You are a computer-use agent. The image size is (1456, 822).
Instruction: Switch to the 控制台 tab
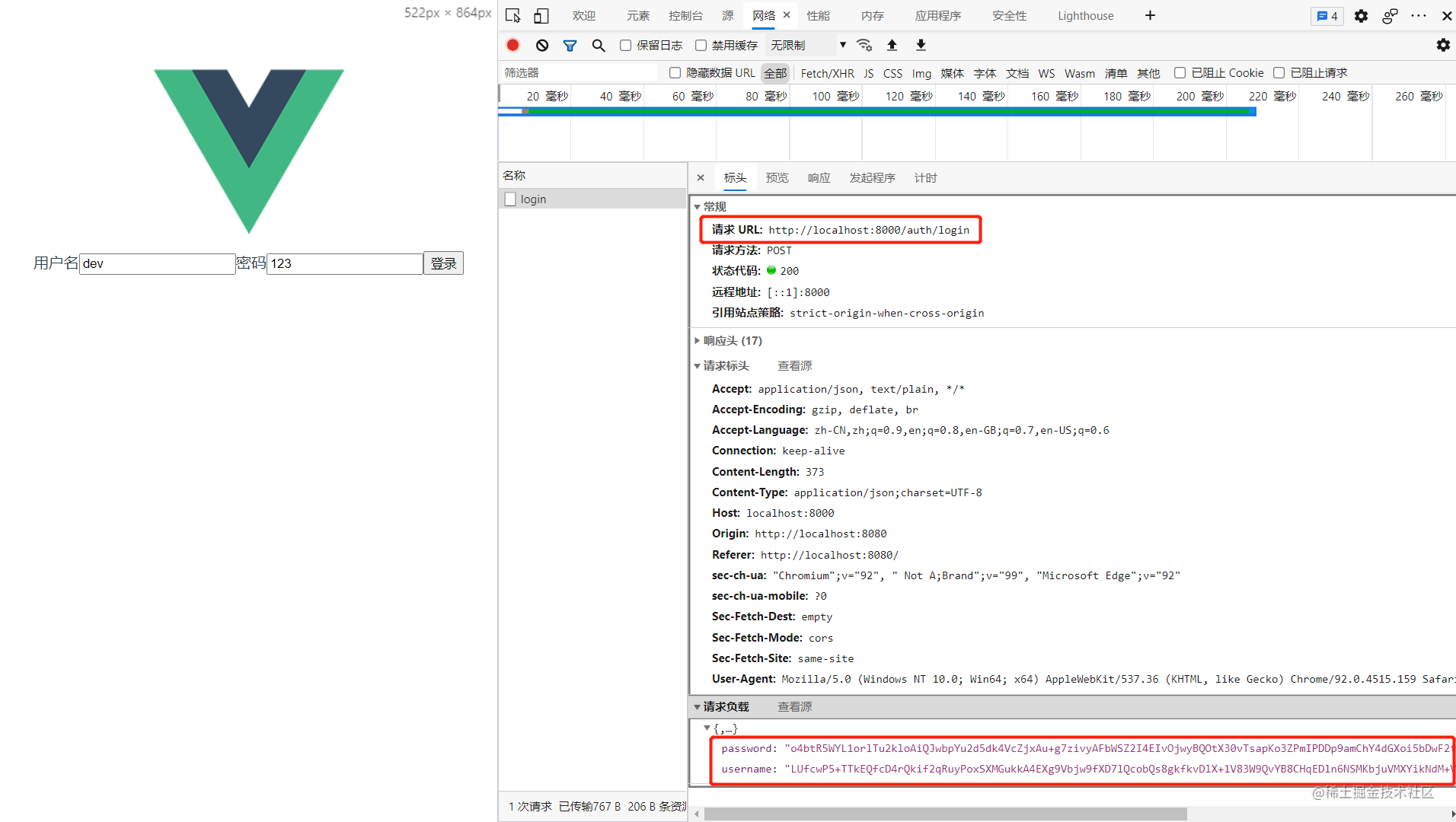pyautogui.click(x=686, y=16)
